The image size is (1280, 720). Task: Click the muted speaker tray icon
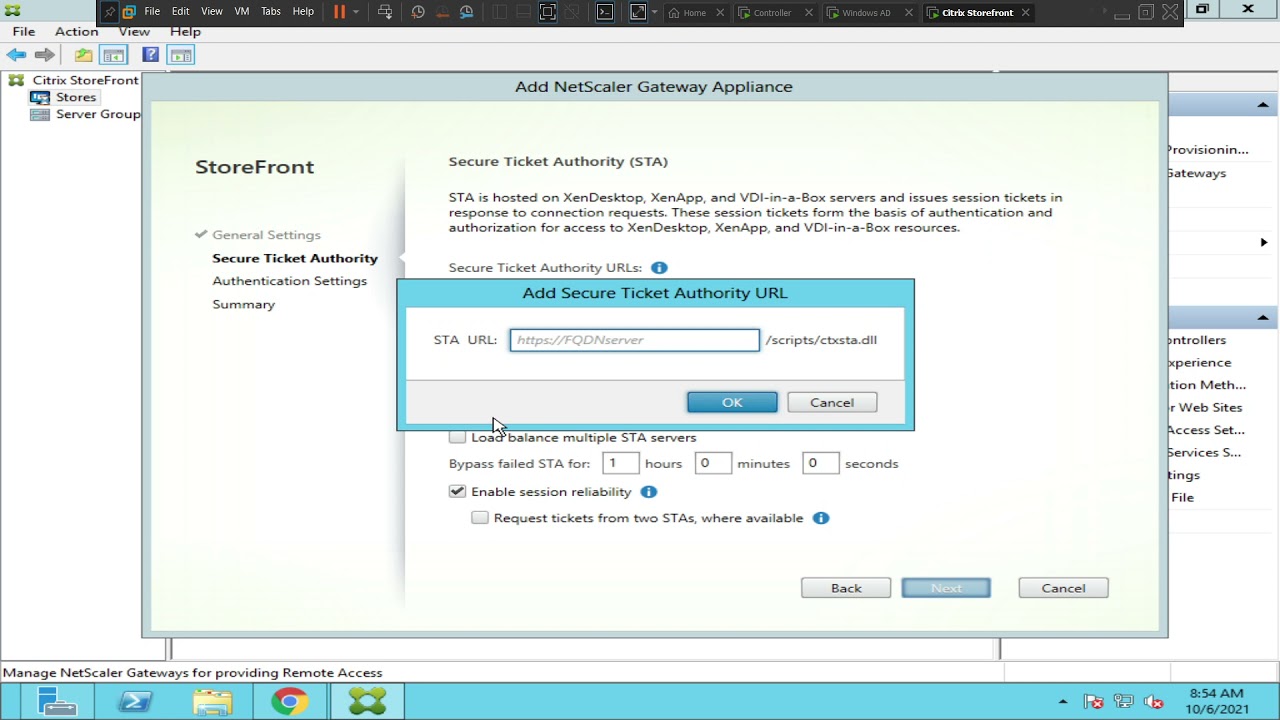pyautogui.click(x=1153, y=702)
